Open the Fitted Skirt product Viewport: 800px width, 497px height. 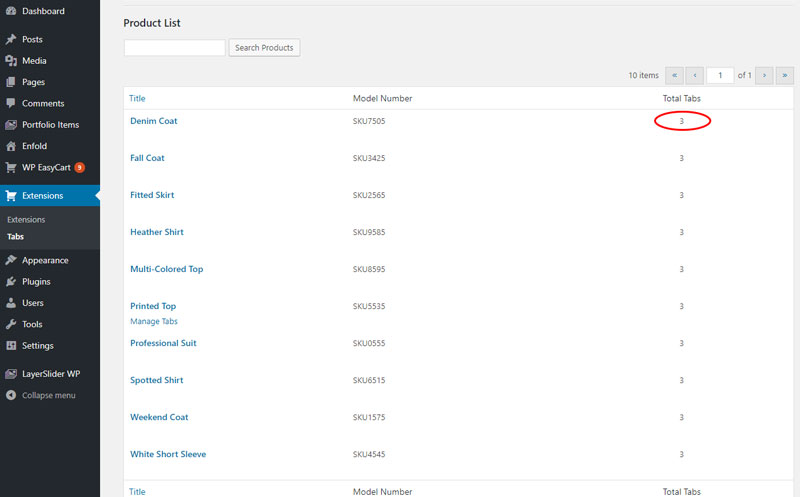coord(152,195)
